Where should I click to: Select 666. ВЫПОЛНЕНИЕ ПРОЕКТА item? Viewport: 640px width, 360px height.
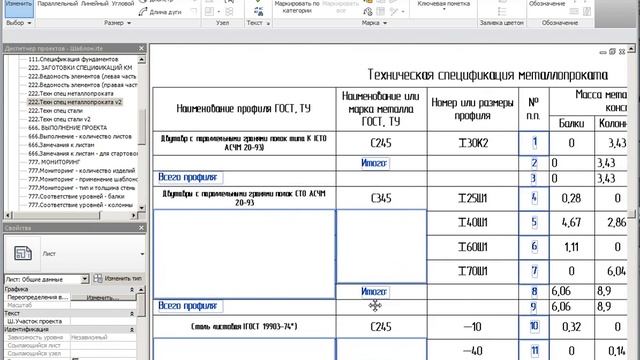[x=67, y=128]
